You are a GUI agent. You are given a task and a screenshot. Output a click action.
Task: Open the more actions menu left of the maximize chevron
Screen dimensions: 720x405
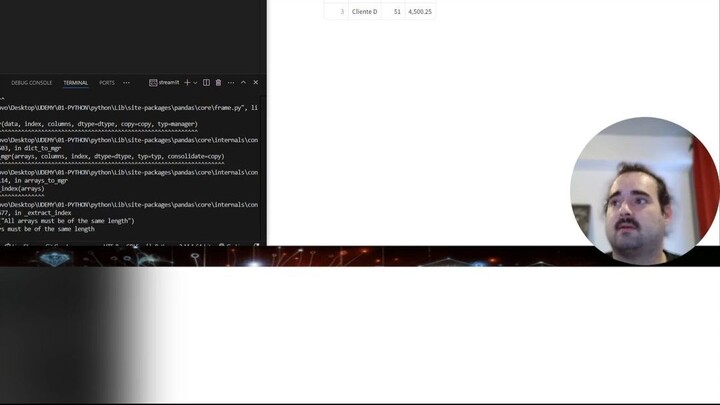pyautogui.click(x=230, y=83)
